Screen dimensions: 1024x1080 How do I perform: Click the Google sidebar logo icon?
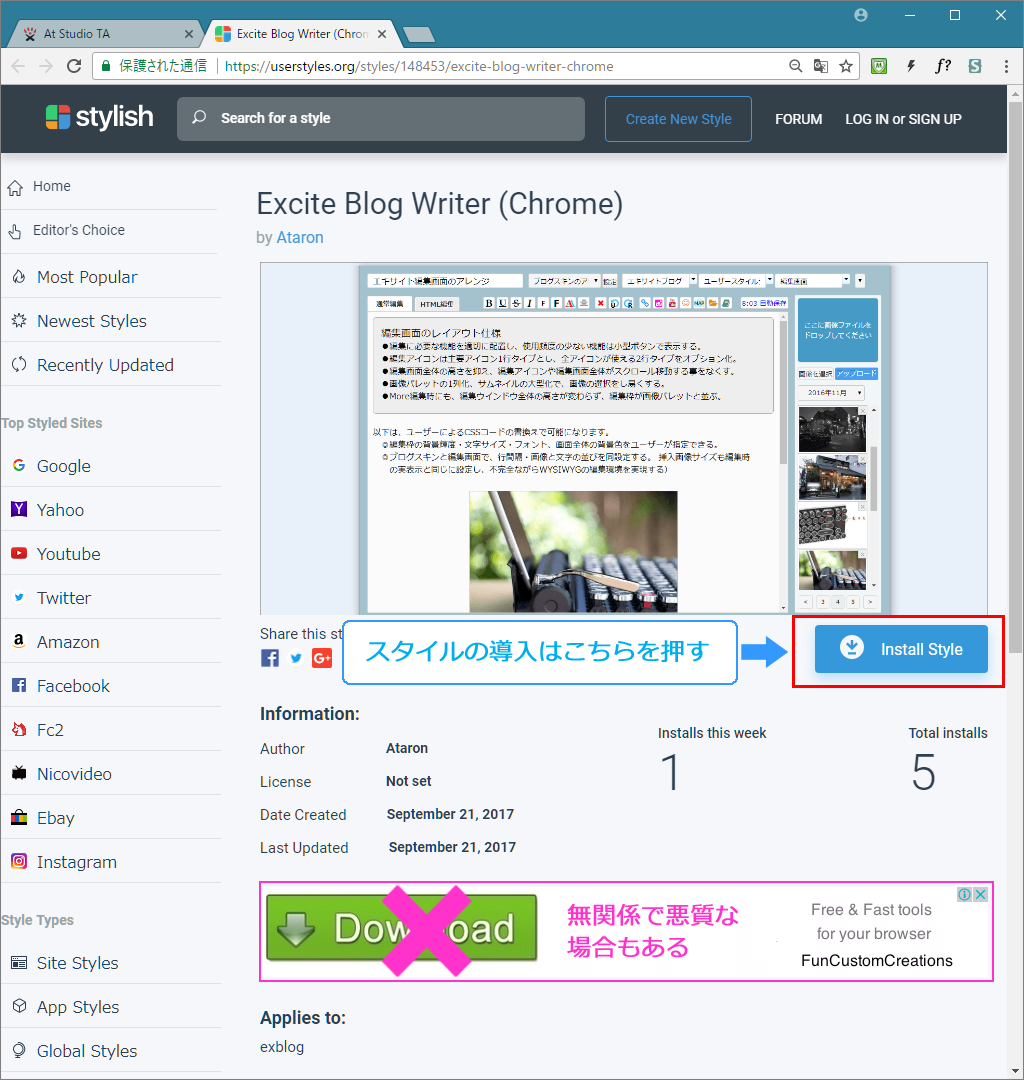[19, 466]
